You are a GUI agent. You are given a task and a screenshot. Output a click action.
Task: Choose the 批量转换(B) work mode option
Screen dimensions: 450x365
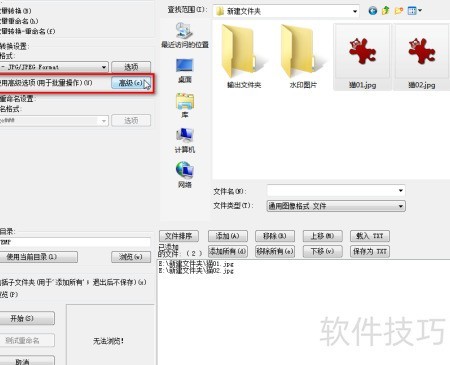[16, 11]
